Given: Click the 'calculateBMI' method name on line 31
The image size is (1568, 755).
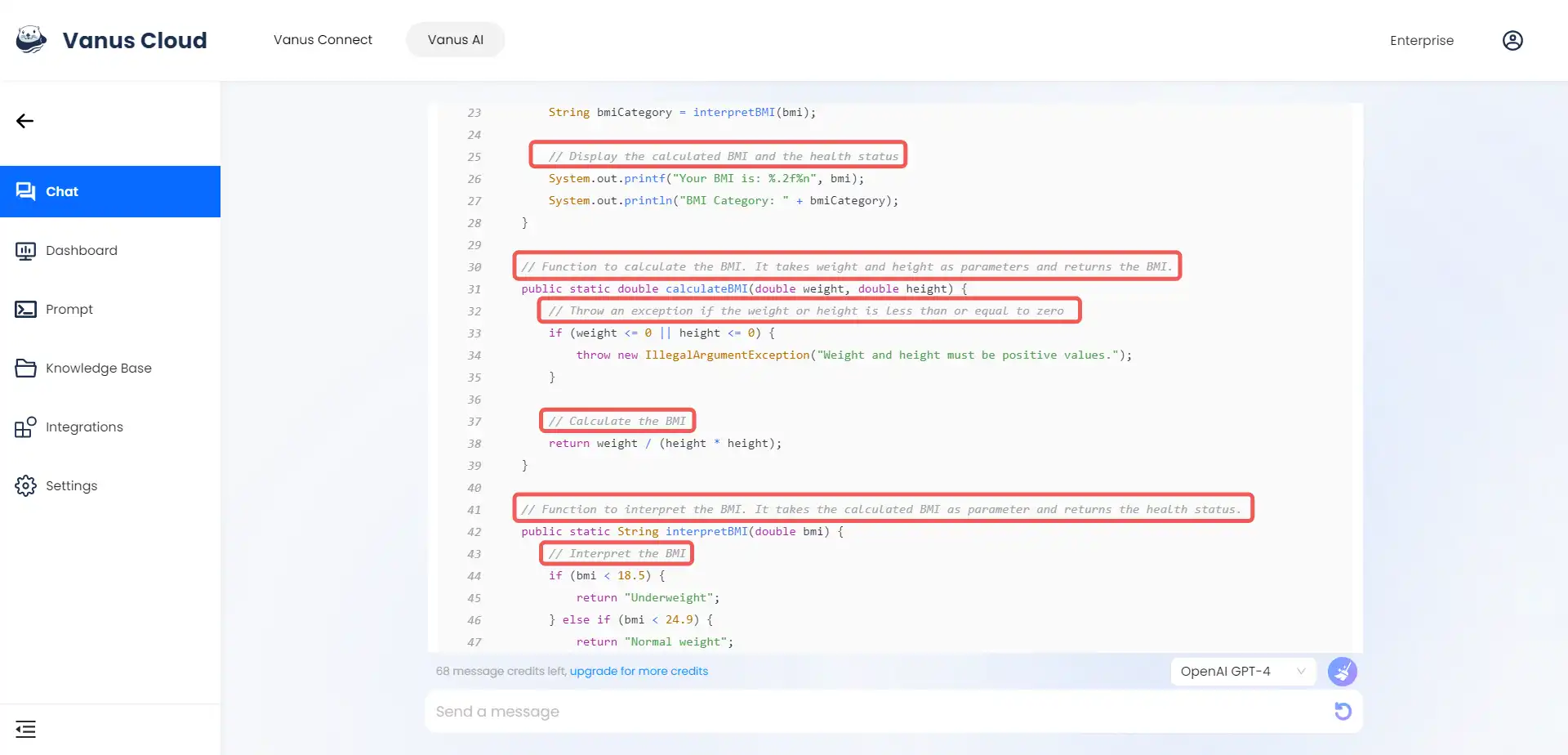Looking at the screenshot, I should 706,288.
